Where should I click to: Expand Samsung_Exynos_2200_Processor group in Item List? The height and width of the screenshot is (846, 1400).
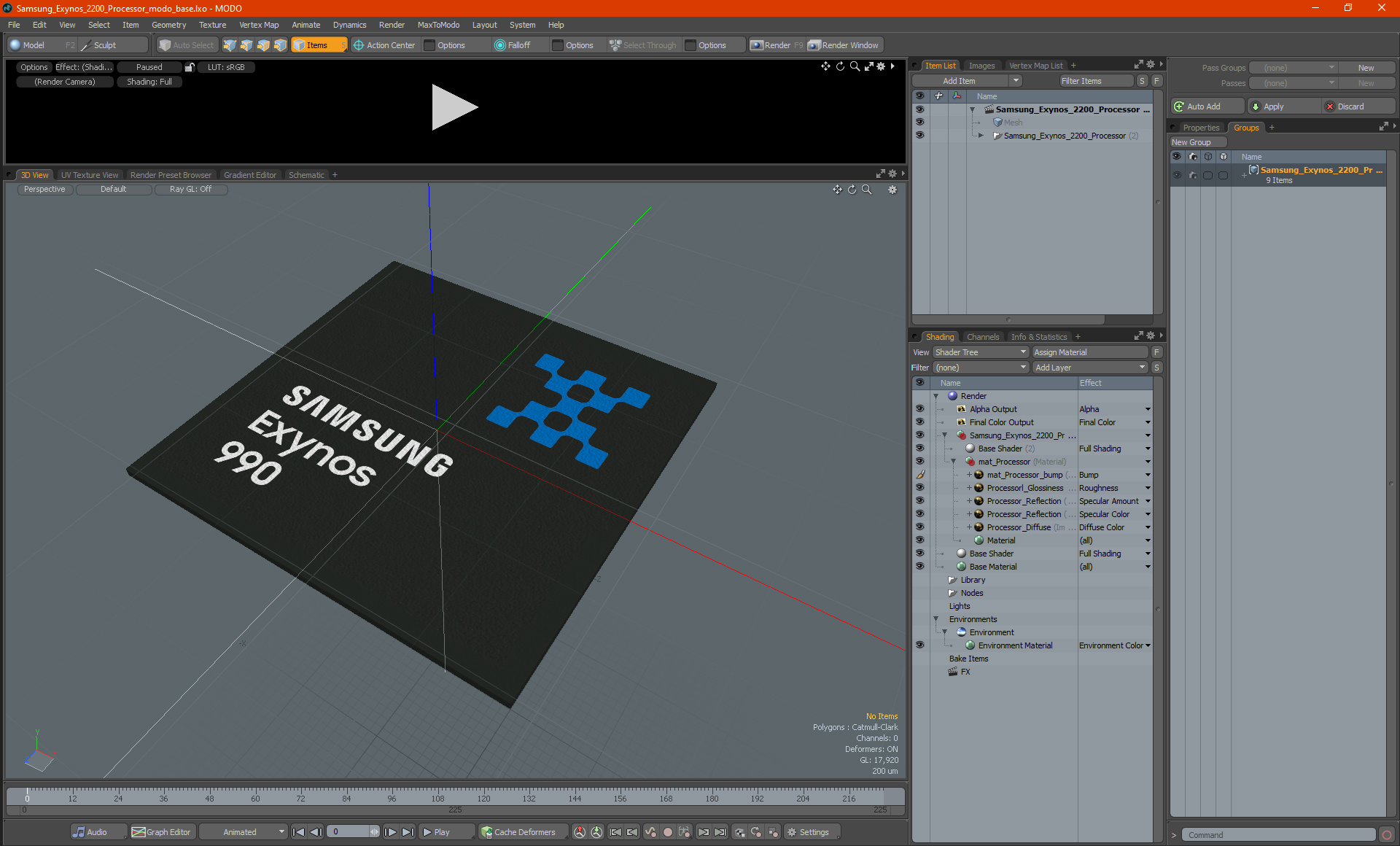tap(981, 136)
